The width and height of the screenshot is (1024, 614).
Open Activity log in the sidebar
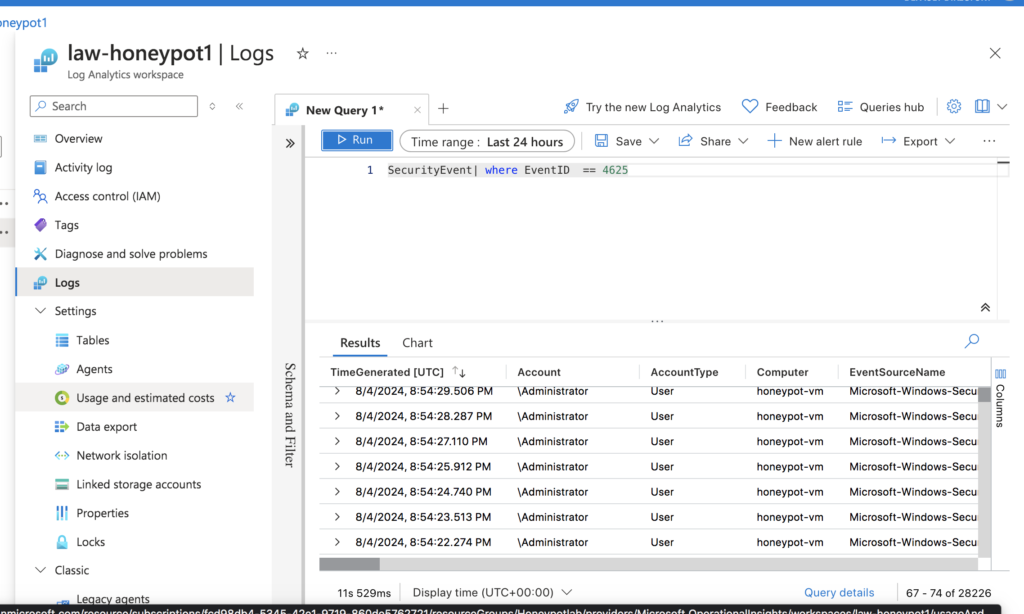tap(83, 167)
